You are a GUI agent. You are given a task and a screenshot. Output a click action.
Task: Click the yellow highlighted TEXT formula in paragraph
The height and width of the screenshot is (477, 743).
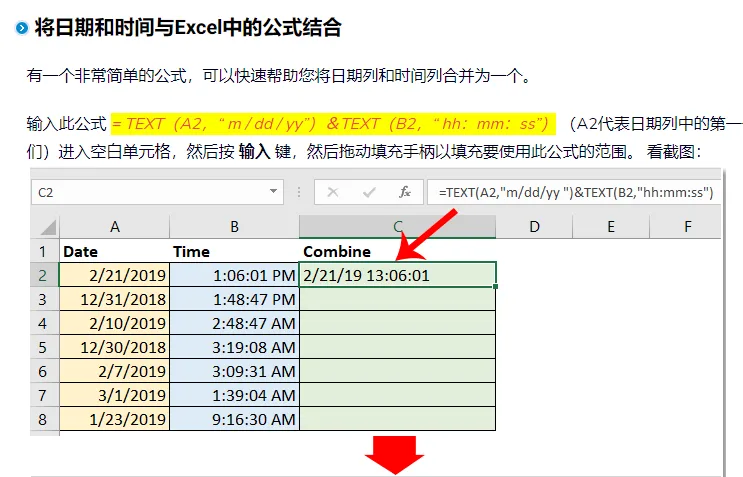[x=333, y=124]
